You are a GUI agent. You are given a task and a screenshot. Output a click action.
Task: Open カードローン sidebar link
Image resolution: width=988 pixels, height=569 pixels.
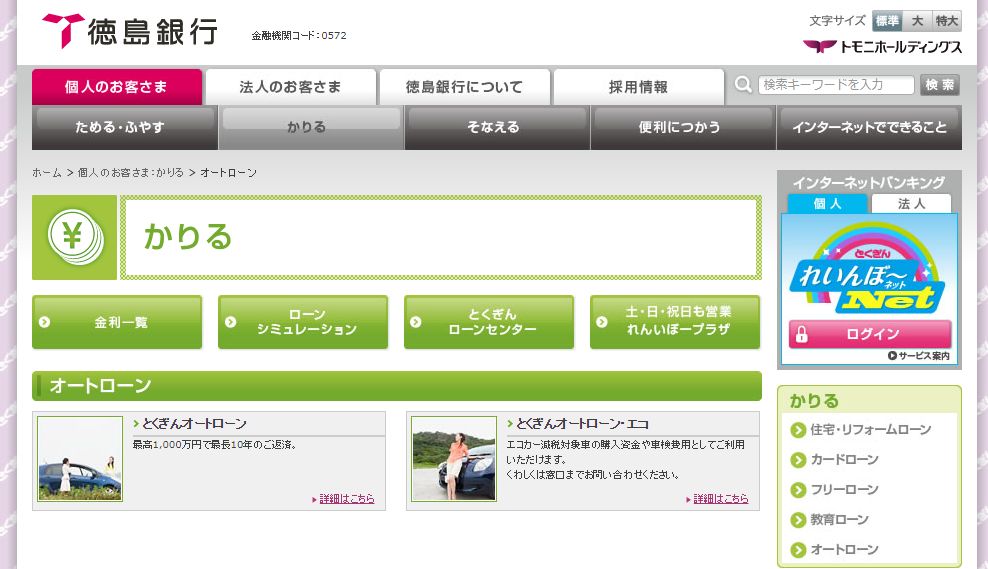(844, 460)
